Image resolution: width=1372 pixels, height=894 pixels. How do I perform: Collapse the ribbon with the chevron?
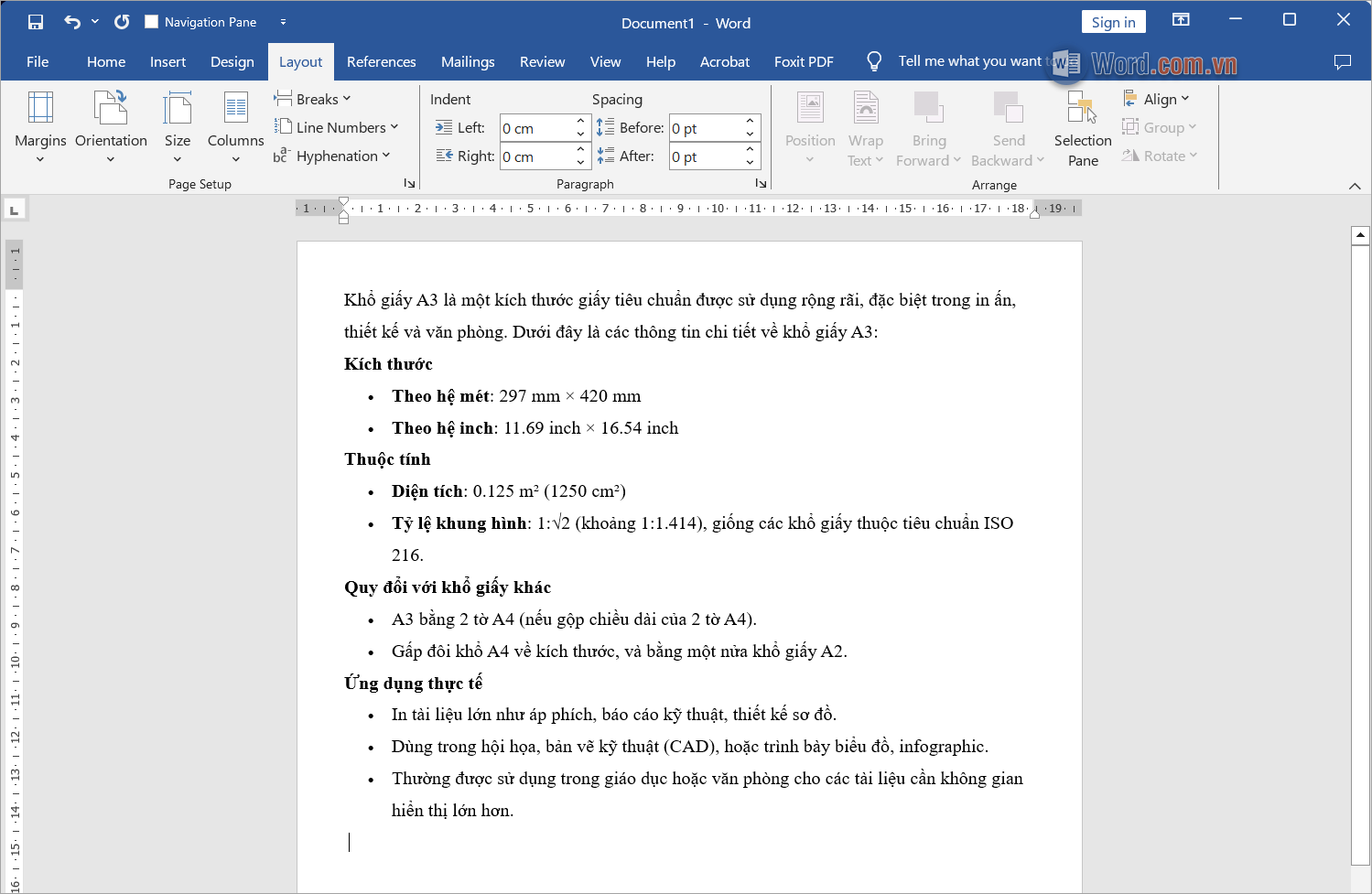tap(1355, 186)
